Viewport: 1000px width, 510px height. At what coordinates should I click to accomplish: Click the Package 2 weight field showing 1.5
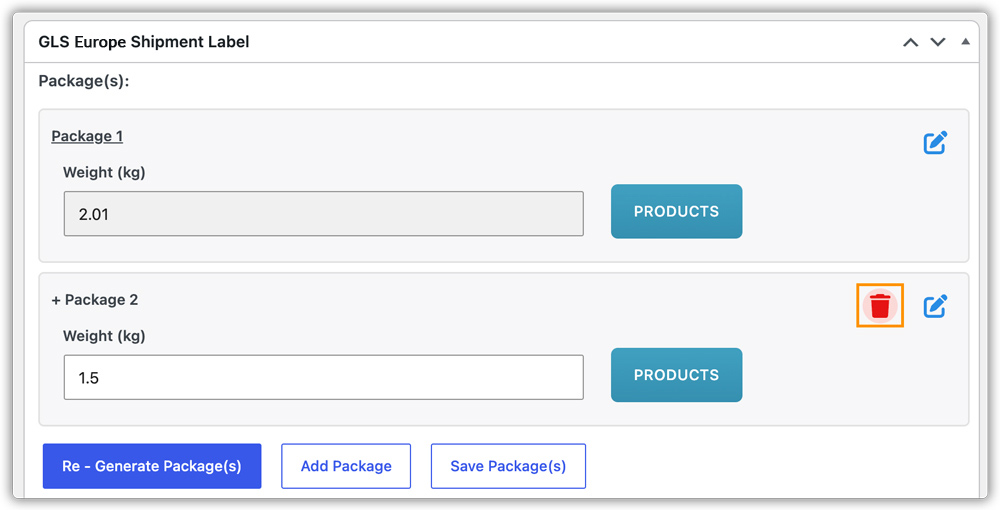(323, 377)
